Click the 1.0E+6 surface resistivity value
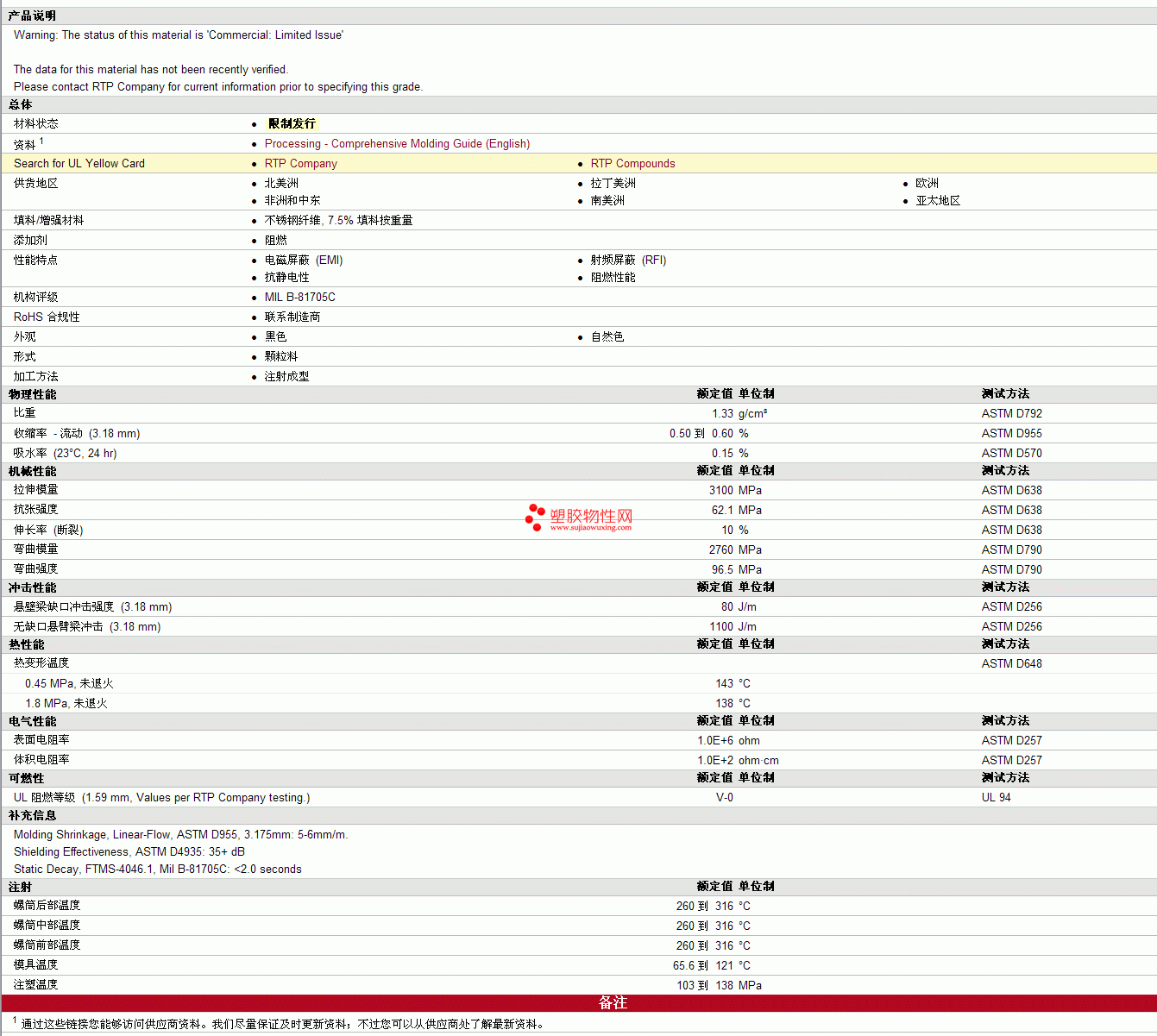 (715, 741)
